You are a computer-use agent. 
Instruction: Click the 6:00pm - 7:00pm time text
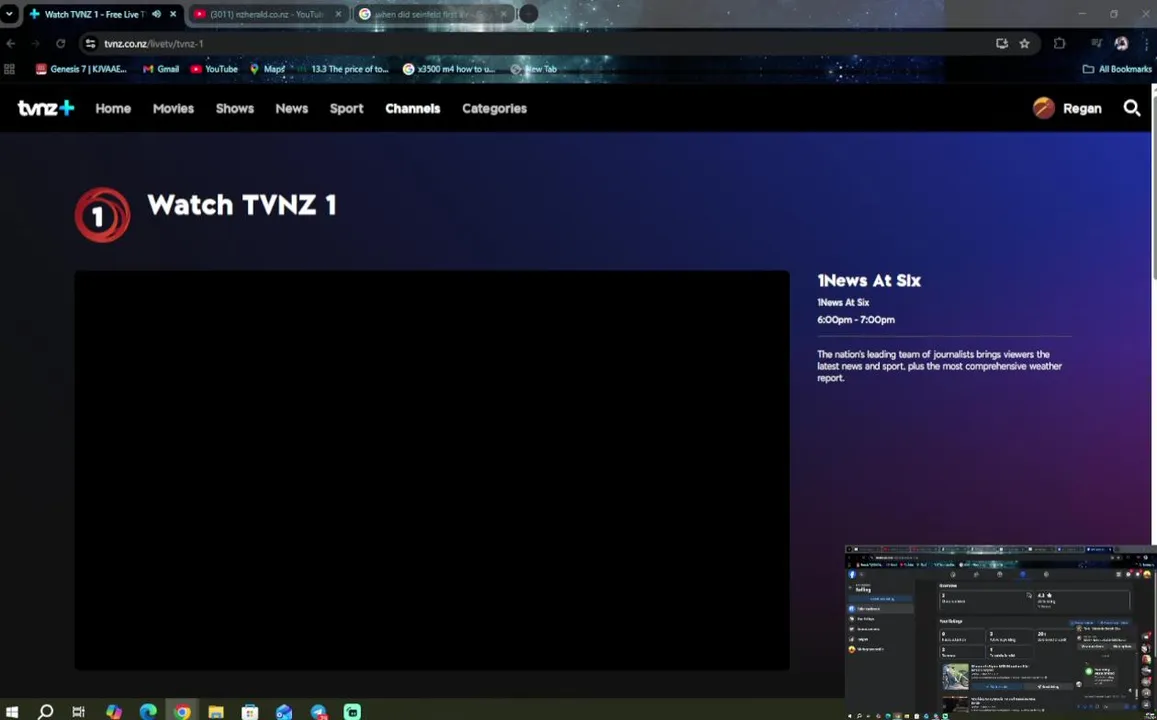[856, 319]
